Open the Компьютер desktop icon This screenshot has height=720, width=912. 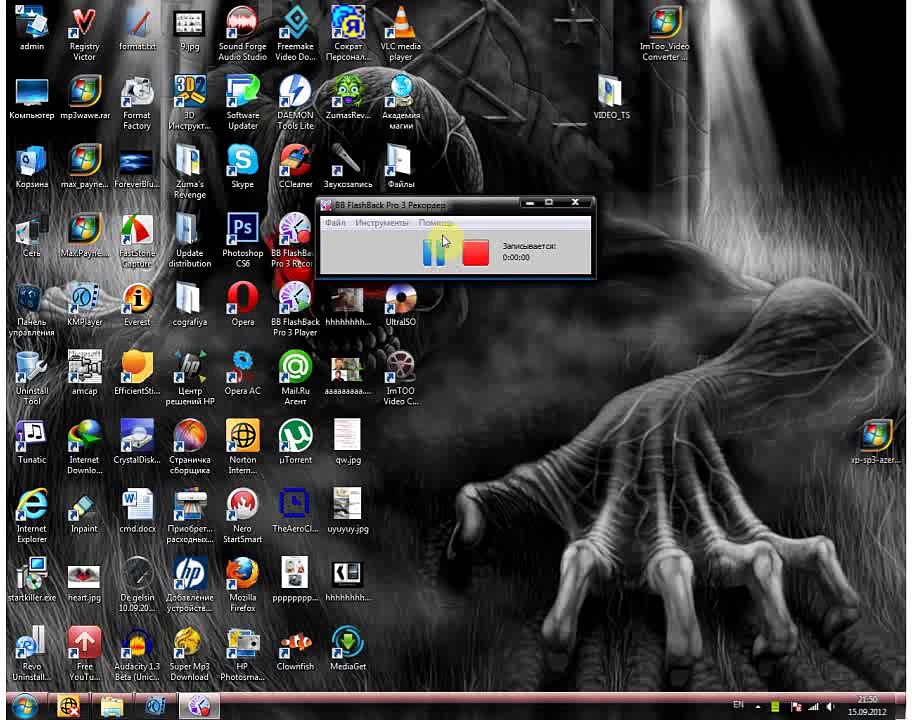31,98
